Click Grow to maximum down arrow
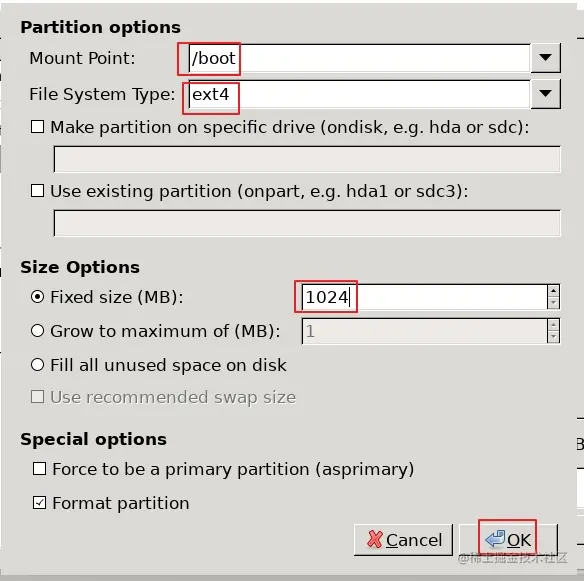 point(553,337)
